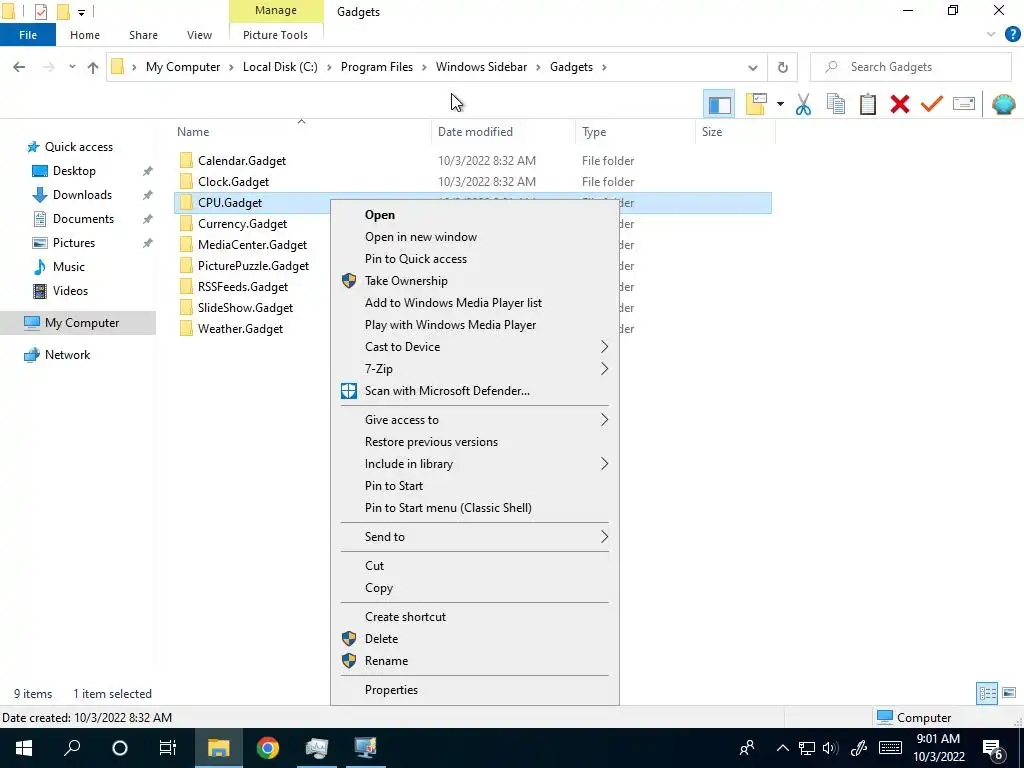The width and height of the screenshot is (1024, 768).
Task: Toggle the navigation pane toolbar button
Action: click(719, 104)
